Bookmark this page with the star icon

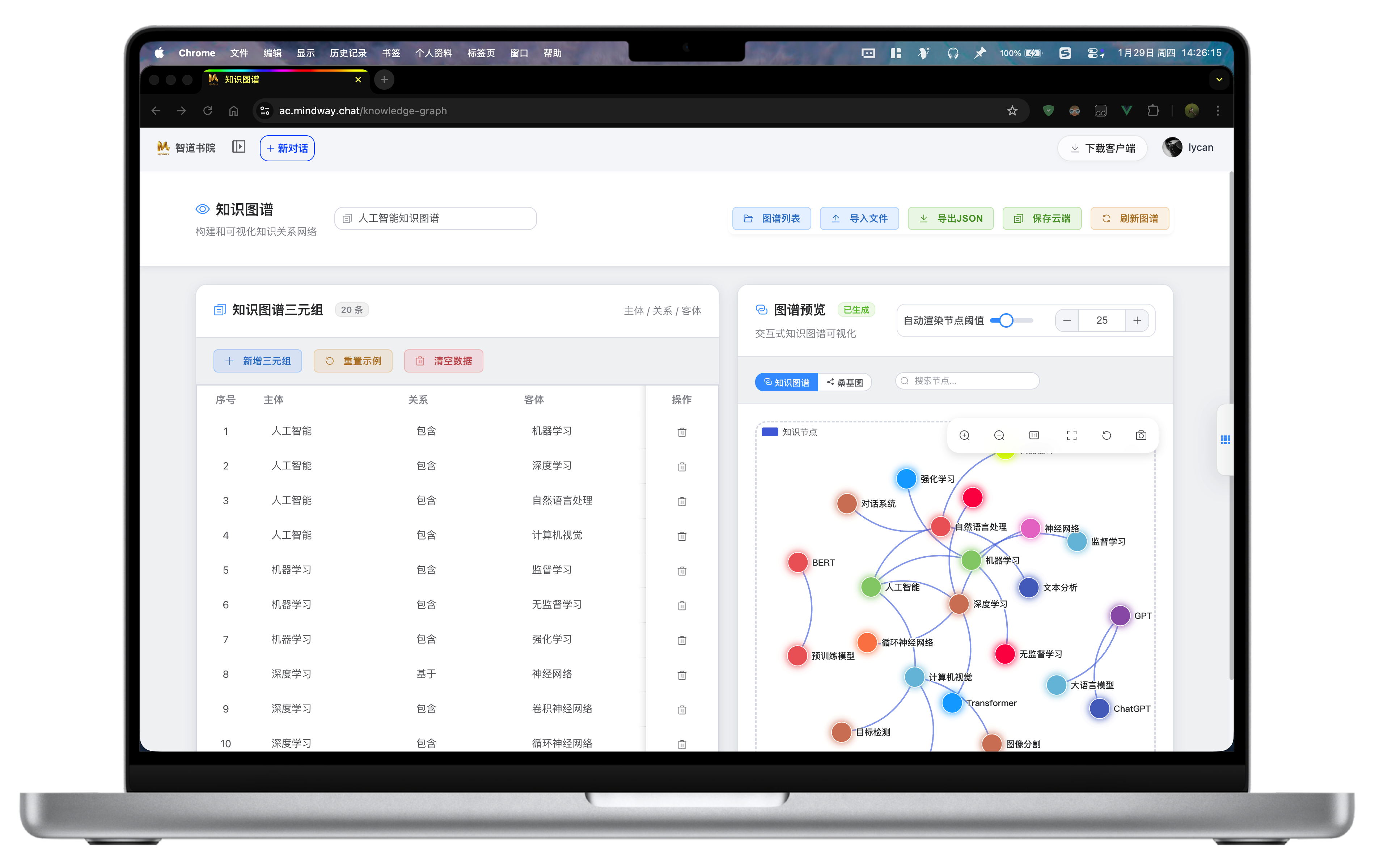1012,111
